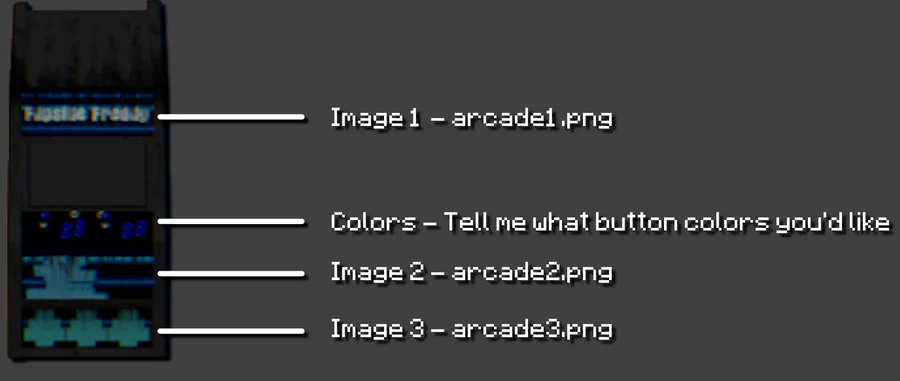Select the leftmost joystick on the control panel
This screenshot has width=900, height=381.
(x=44, y=220)
